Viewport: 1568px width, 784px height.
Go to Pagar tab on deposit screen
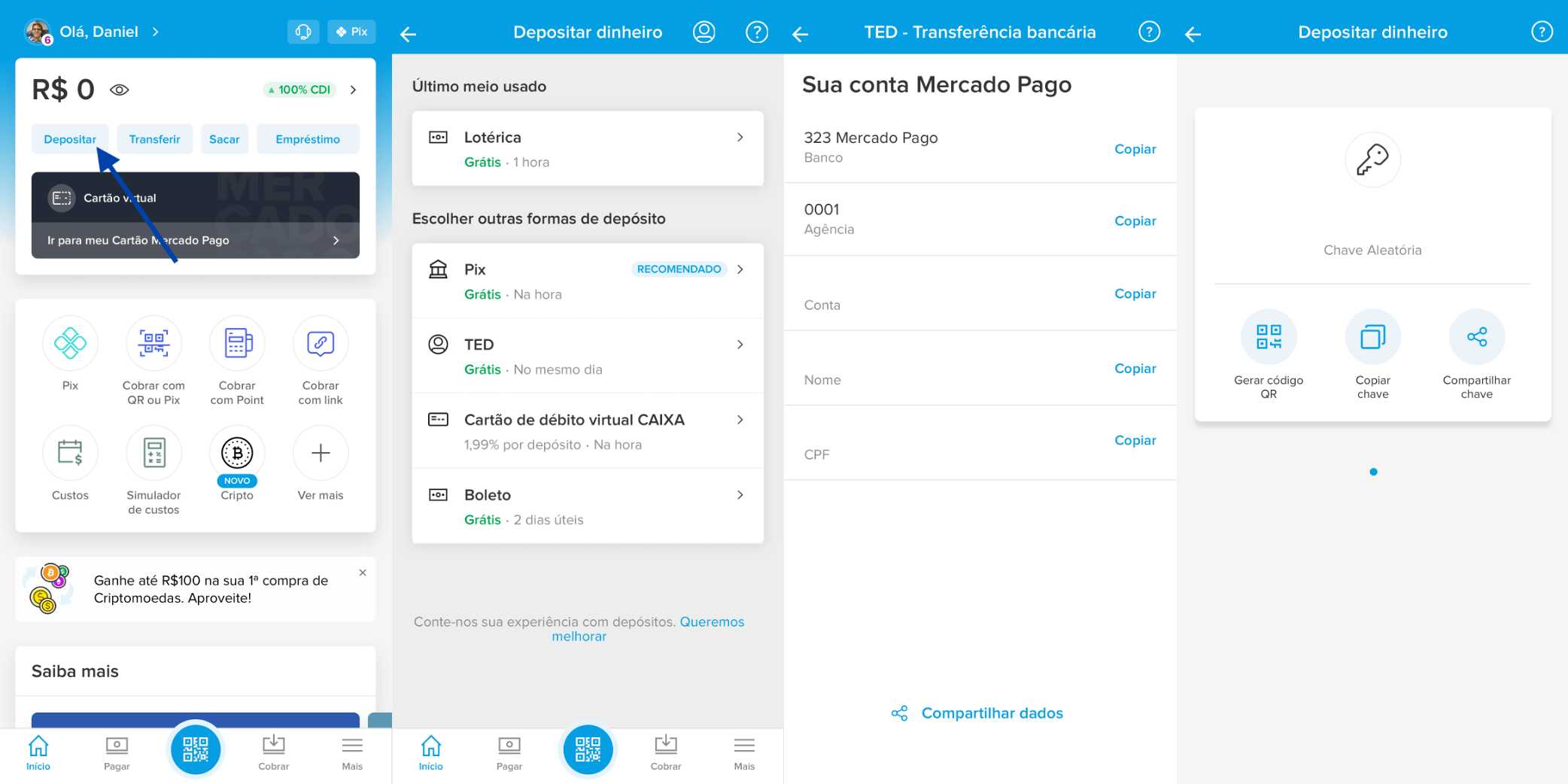(509, 752)
